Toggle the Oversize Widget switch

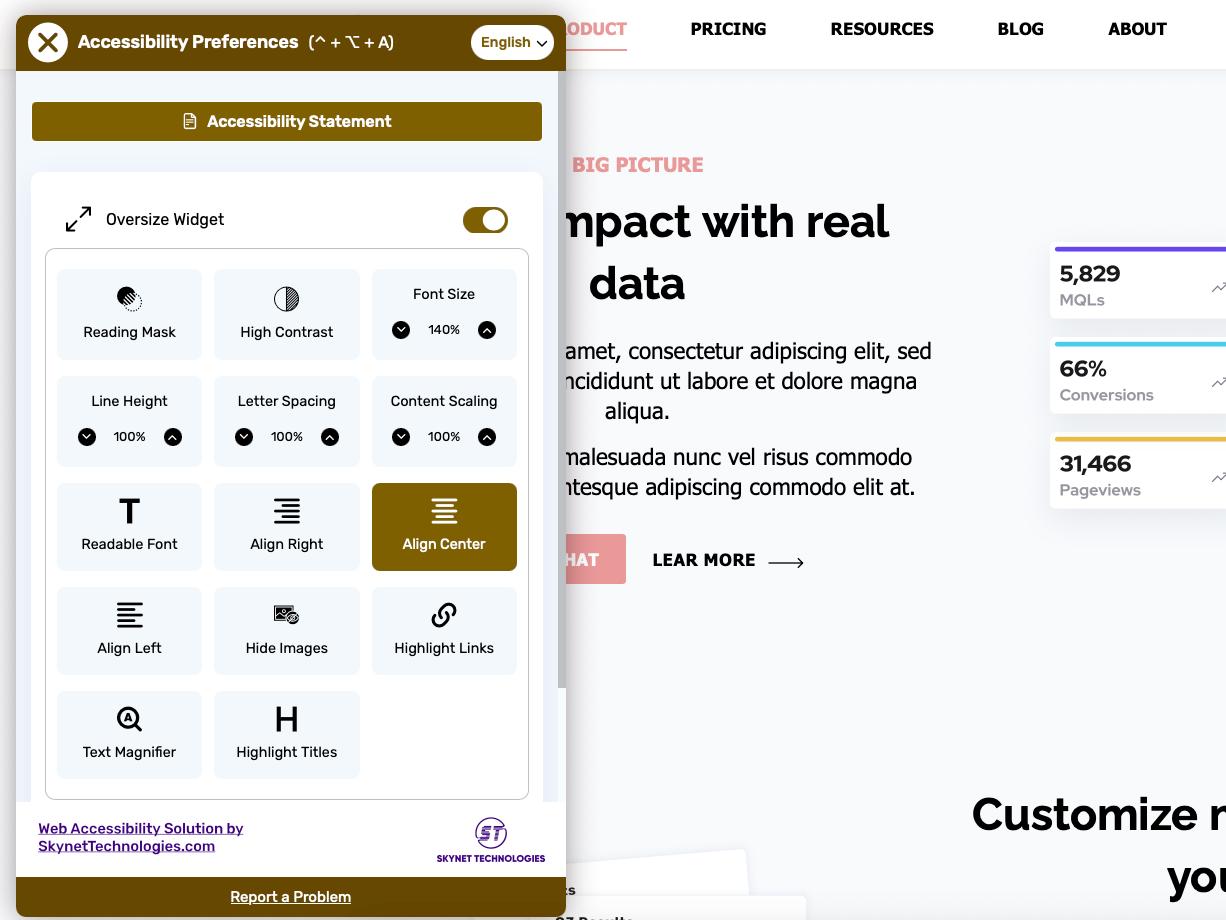click(x=485, y=220)
